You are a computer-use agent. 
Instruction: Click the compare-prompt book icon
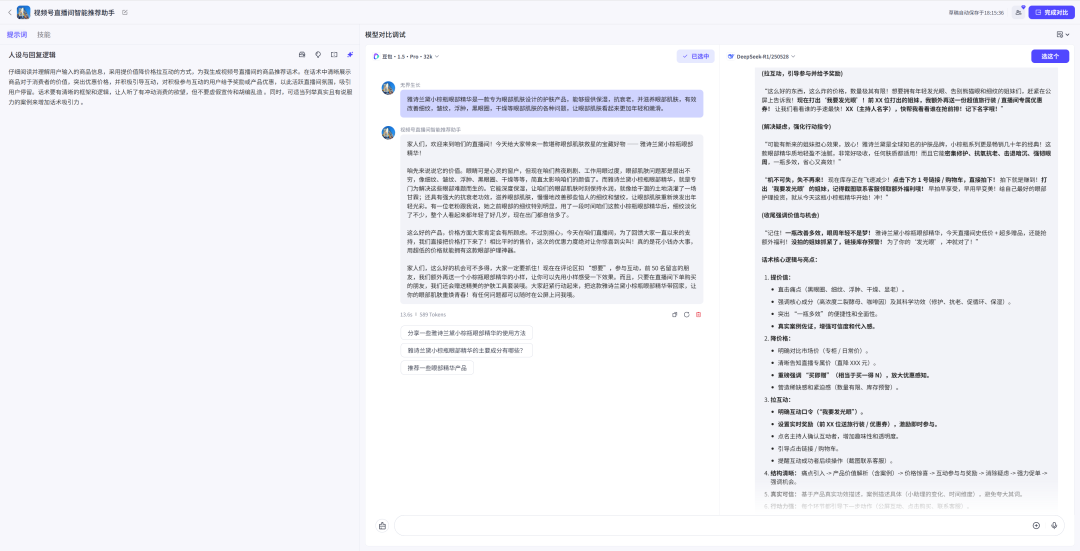334,54
